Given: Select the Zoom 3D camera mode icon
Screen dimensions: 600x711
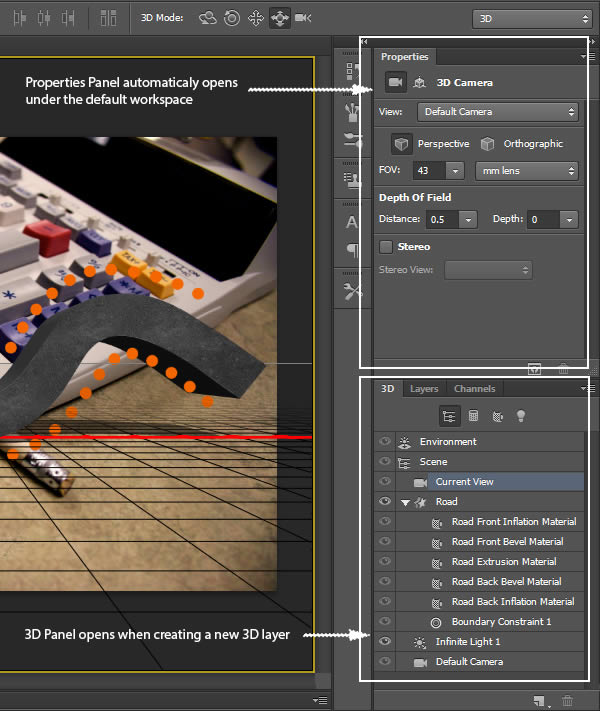Looking at the screenshot, I should [x=303, y=18].
